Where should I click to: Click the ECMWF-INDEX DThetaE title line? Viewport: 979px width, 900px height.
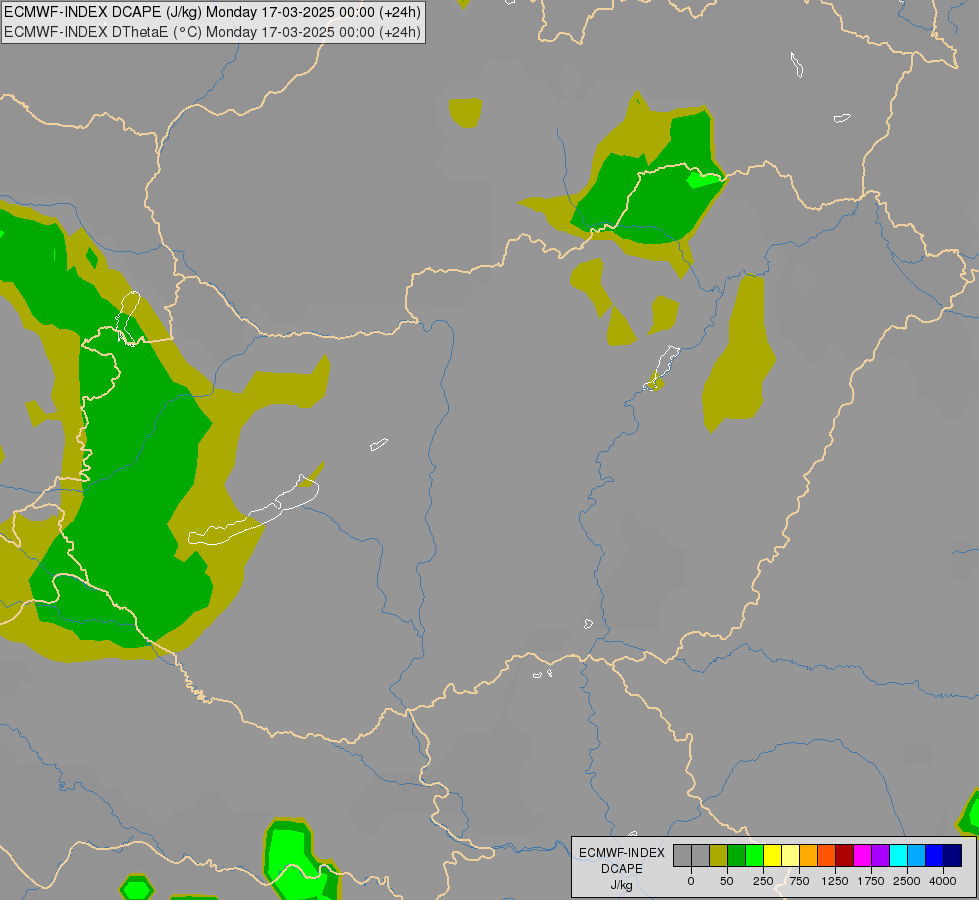pyautogui.click(x=212, y=32)
